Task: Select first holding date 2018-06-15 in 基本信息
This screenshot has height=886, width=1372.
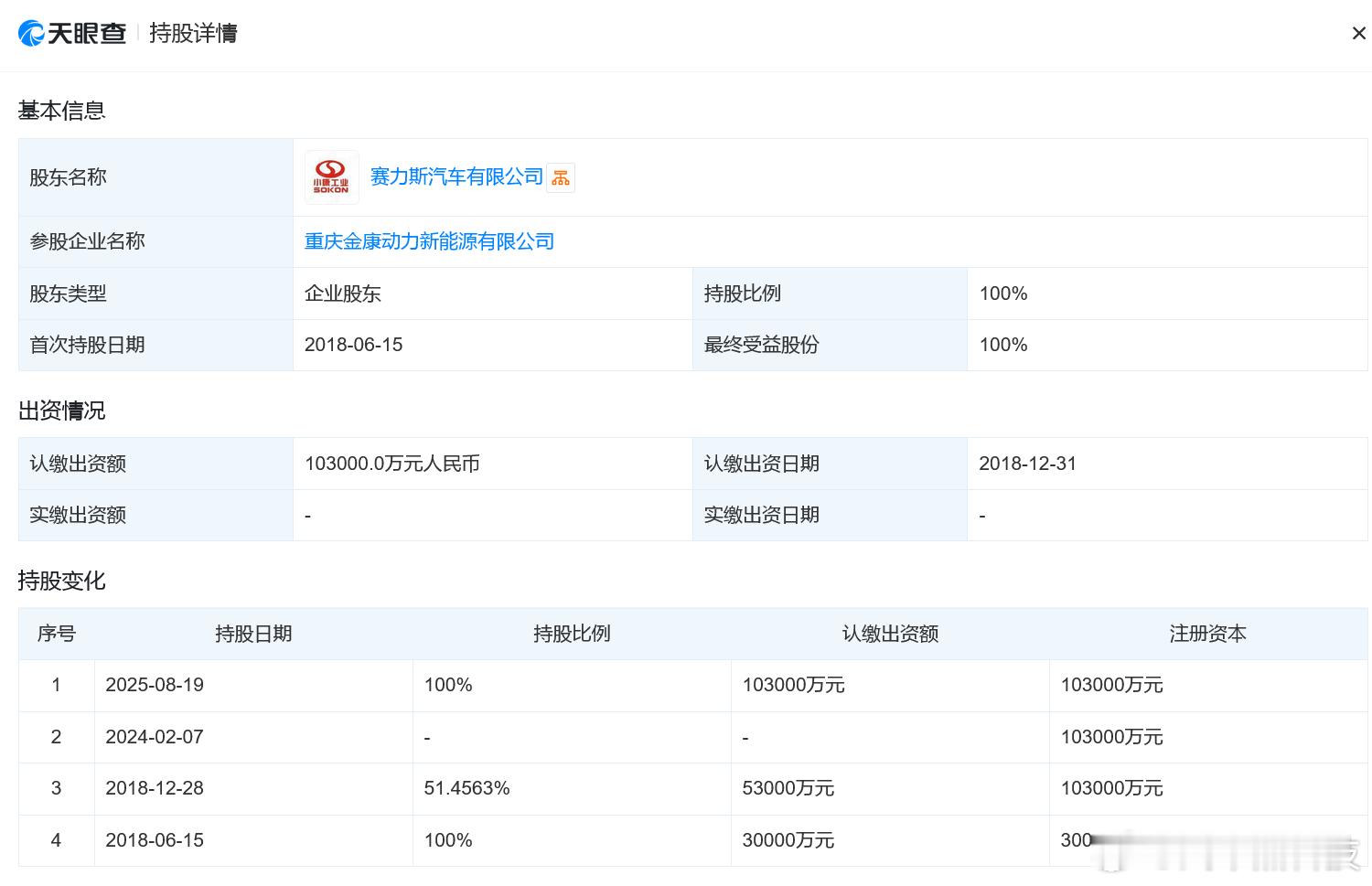Action: point(354,345)
